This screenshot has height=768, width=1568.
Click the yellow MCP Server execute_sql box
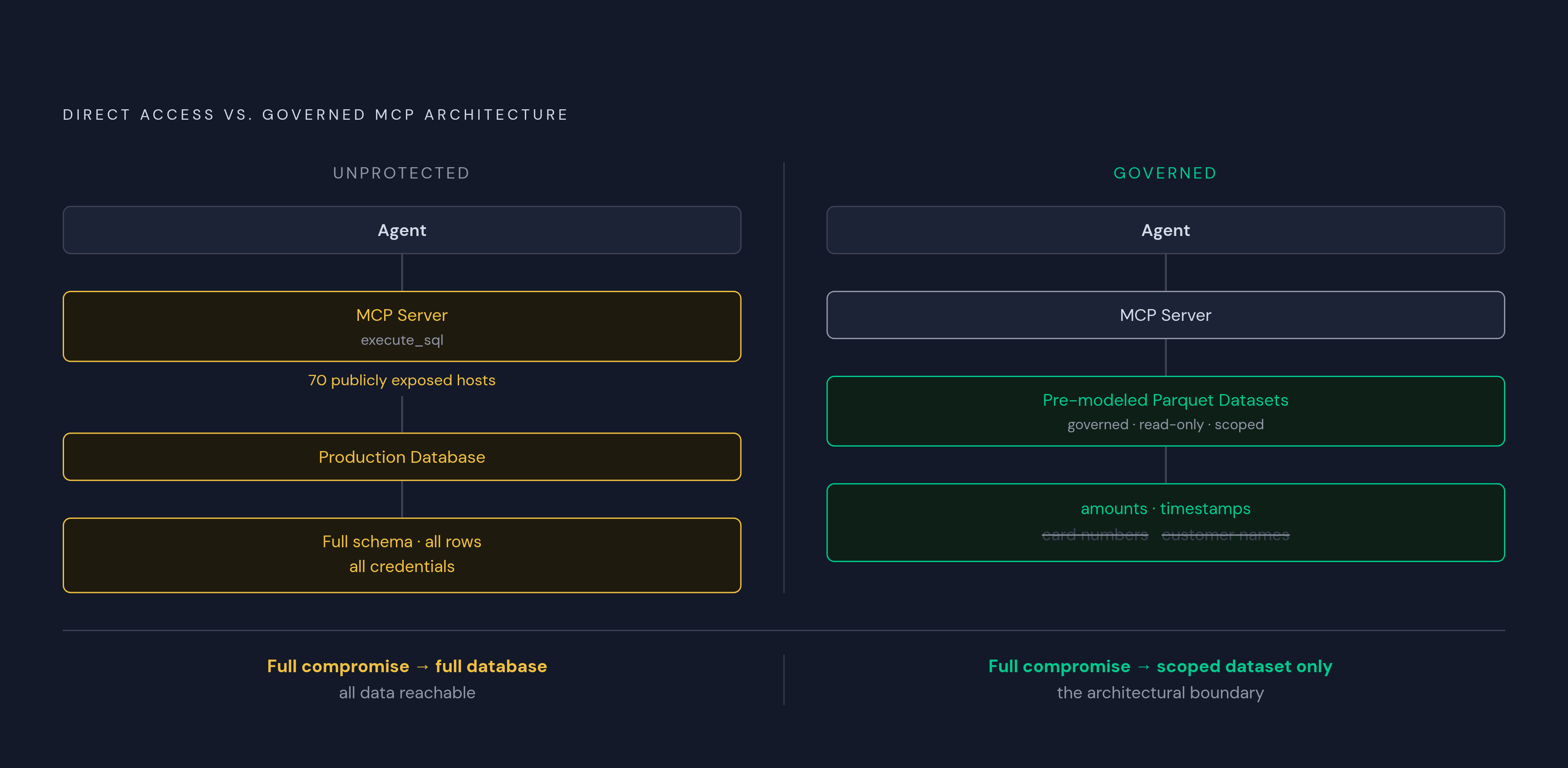(402, 326)
